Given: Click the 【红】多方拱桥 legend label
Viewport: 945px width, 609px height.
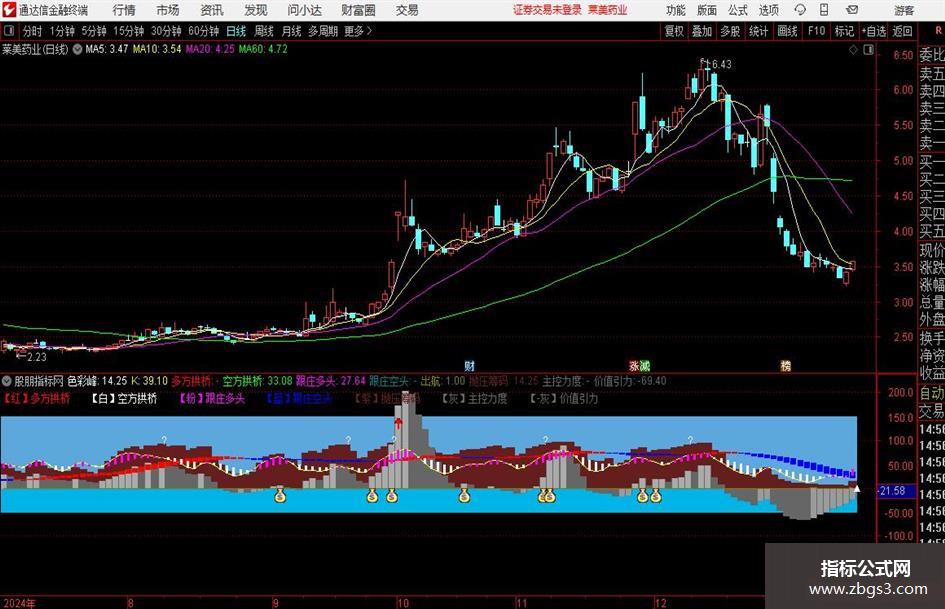Looking at the screenshot, I should (37, 398).
